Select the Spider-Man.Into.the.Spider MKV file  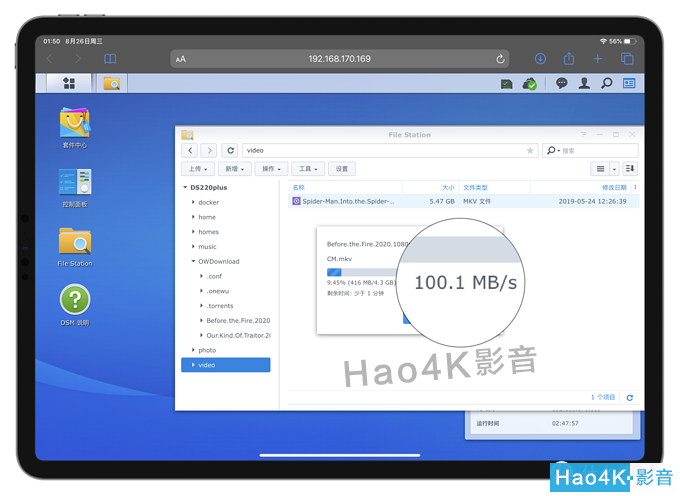(463, 201)
